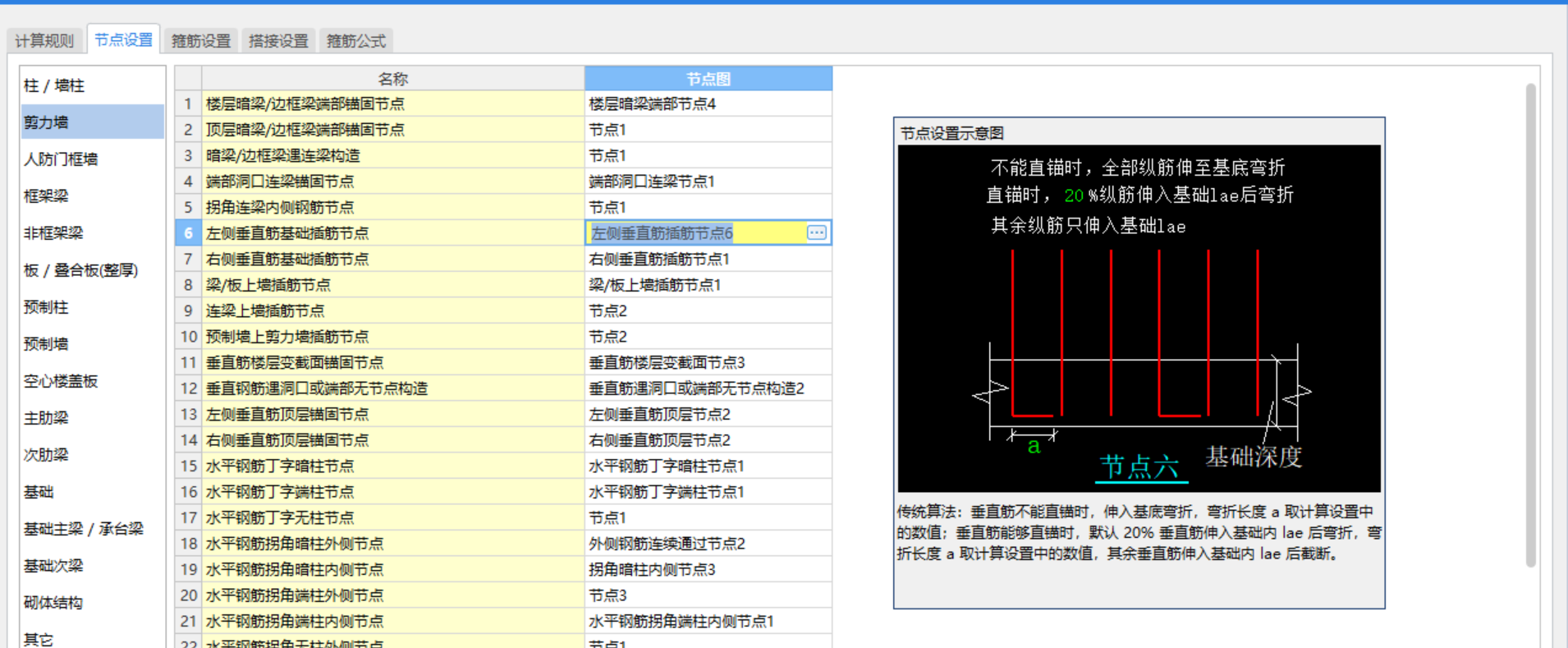Screen dimensions: 1568x648
Task: Click the 节点图 column header
Action: (x=708, y=79)
